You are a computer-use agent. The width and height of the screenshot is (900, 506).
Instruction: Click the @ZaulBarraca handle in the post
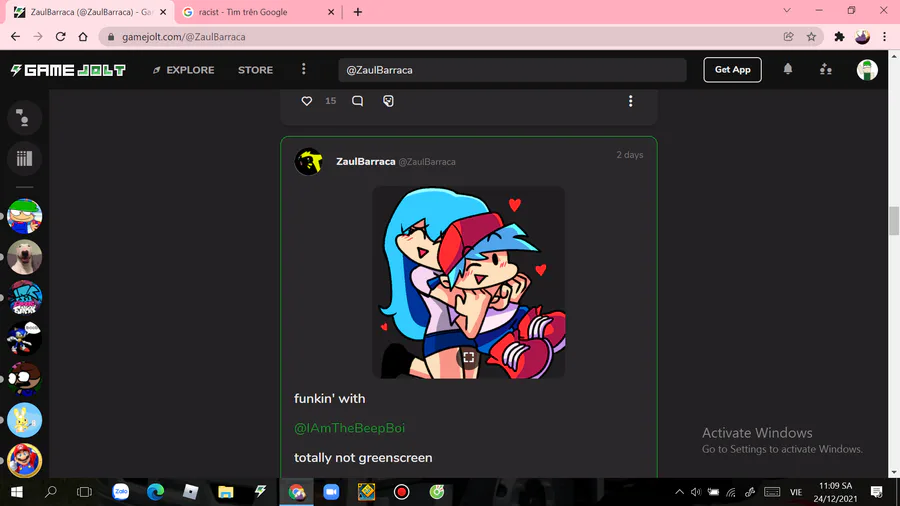point(427,162)
